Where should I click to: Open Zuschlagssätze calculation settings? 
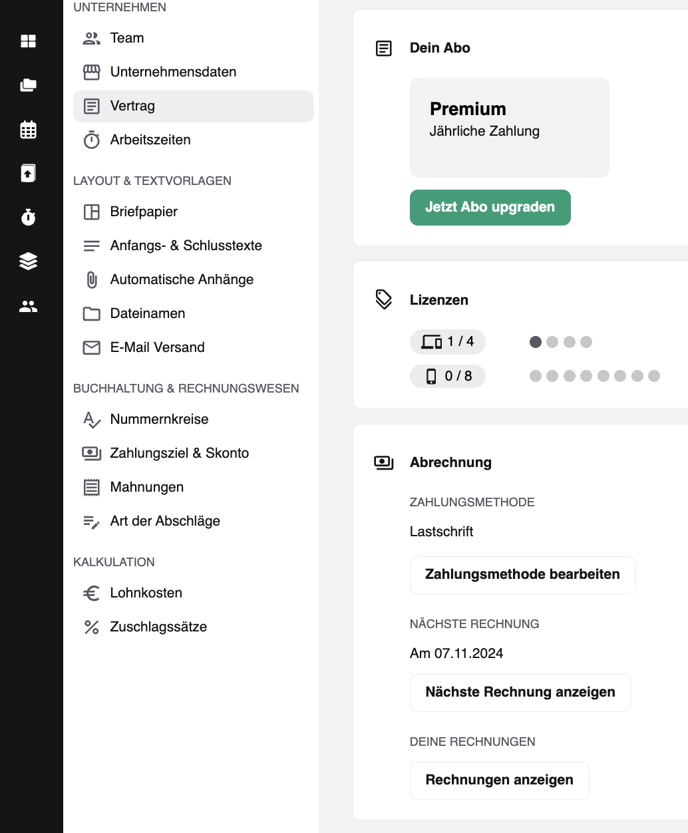193,627
